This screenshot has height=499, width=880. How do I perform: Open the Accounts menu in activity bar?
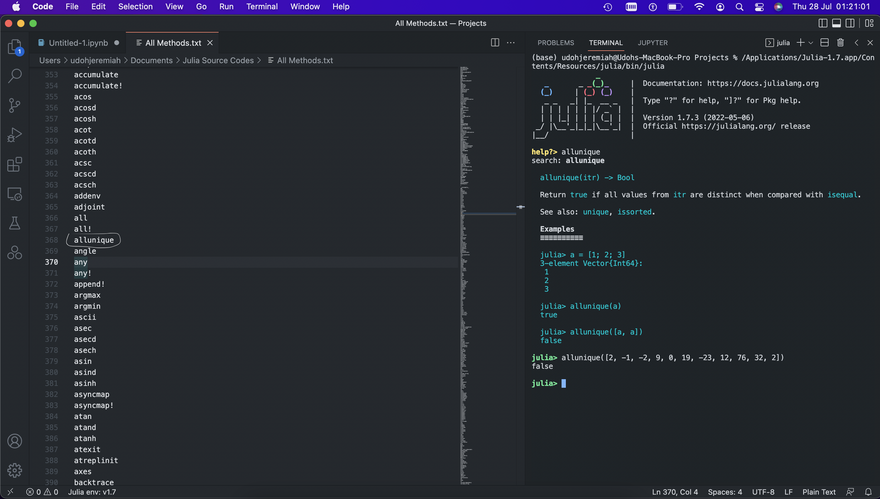click(x=15, y=441)
